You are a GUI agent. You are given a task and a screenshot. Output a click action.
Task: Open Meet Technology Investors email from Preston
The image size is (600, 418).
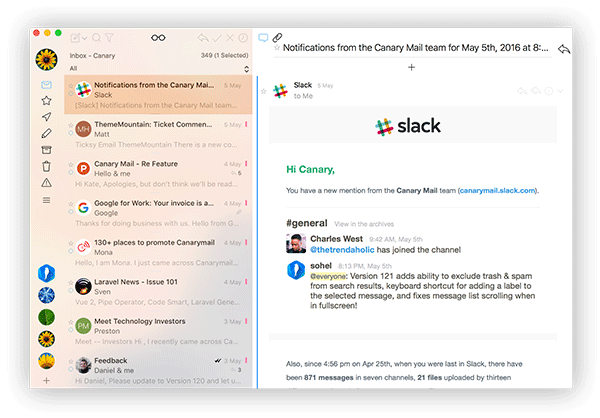point(158,331)
